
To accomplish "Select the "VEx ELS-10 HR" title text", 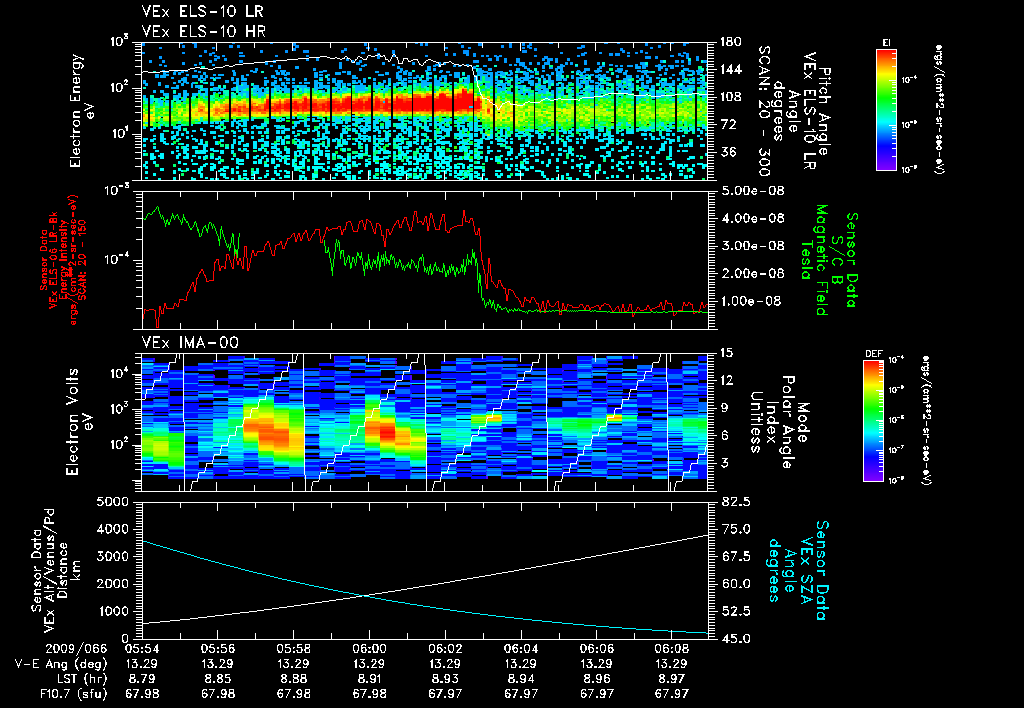I will [x=203, y=31].
